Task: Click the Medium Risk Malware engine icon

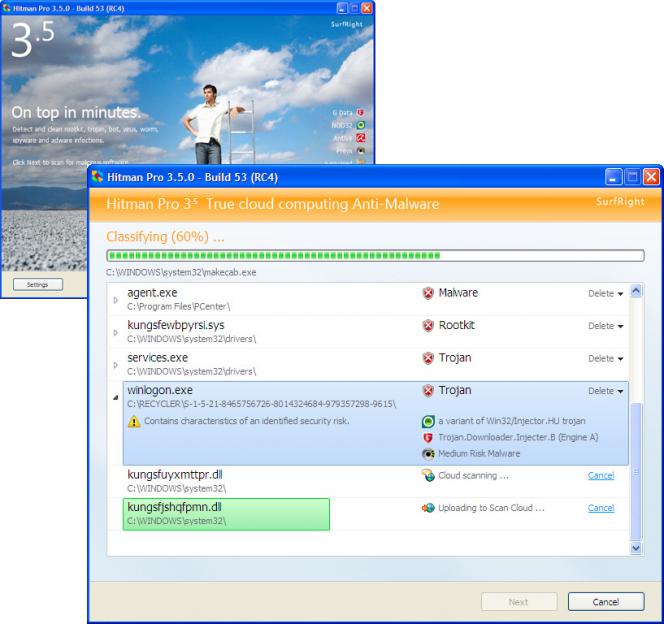Action: (x=428, y=454)
